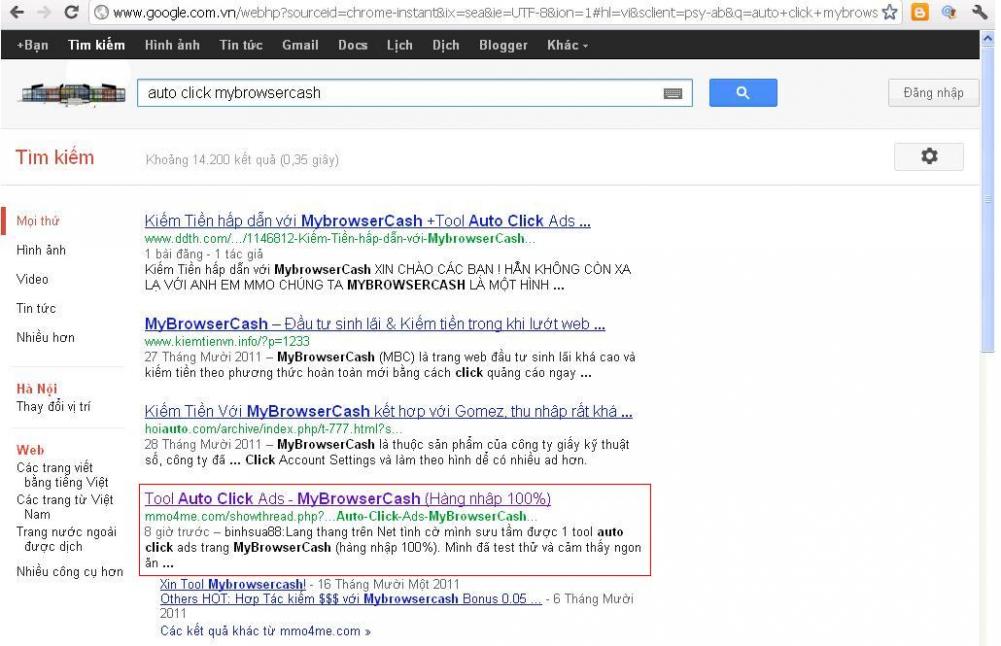Open the Chrome wrench menu icon
Viewport: 1001px width, 646px height.
click(x=980, y=12)
